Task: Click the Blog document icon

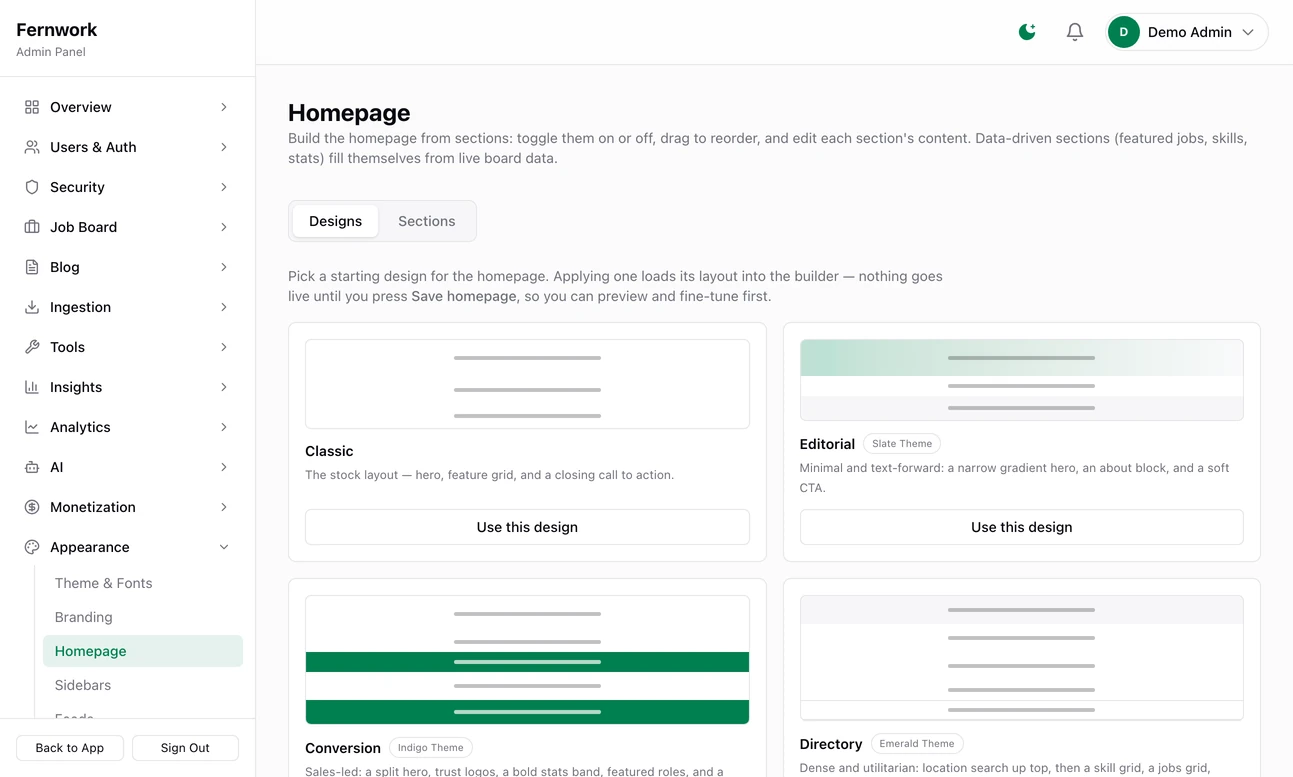Action: click(x=32, y=267)
